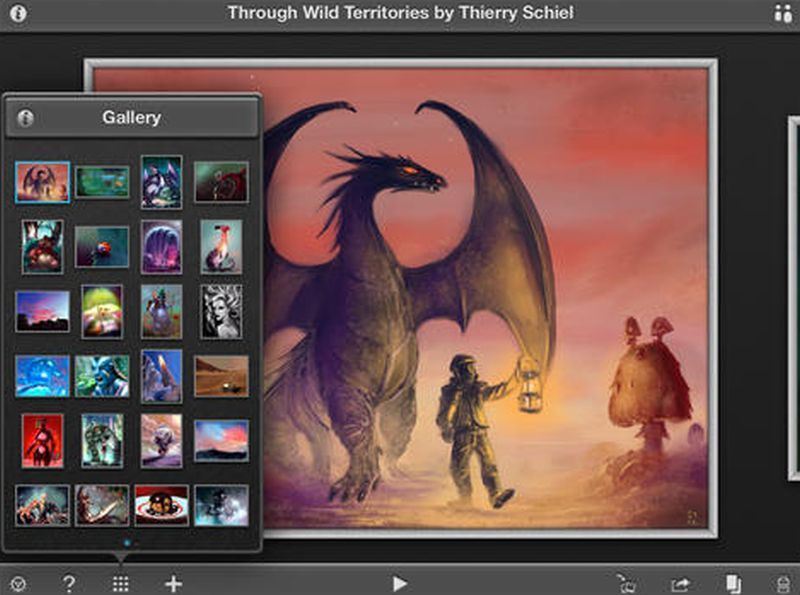
Task: Click the duplicate pages icon
Action: pos(733,584)
